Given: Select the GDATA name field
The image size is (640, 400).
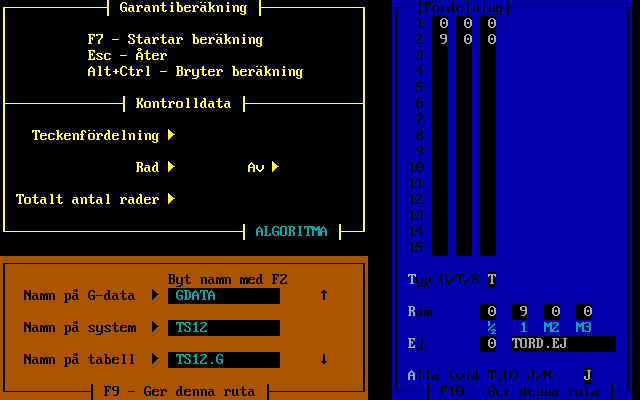Looking at the screenshot, I should click(x=224, y=296).
